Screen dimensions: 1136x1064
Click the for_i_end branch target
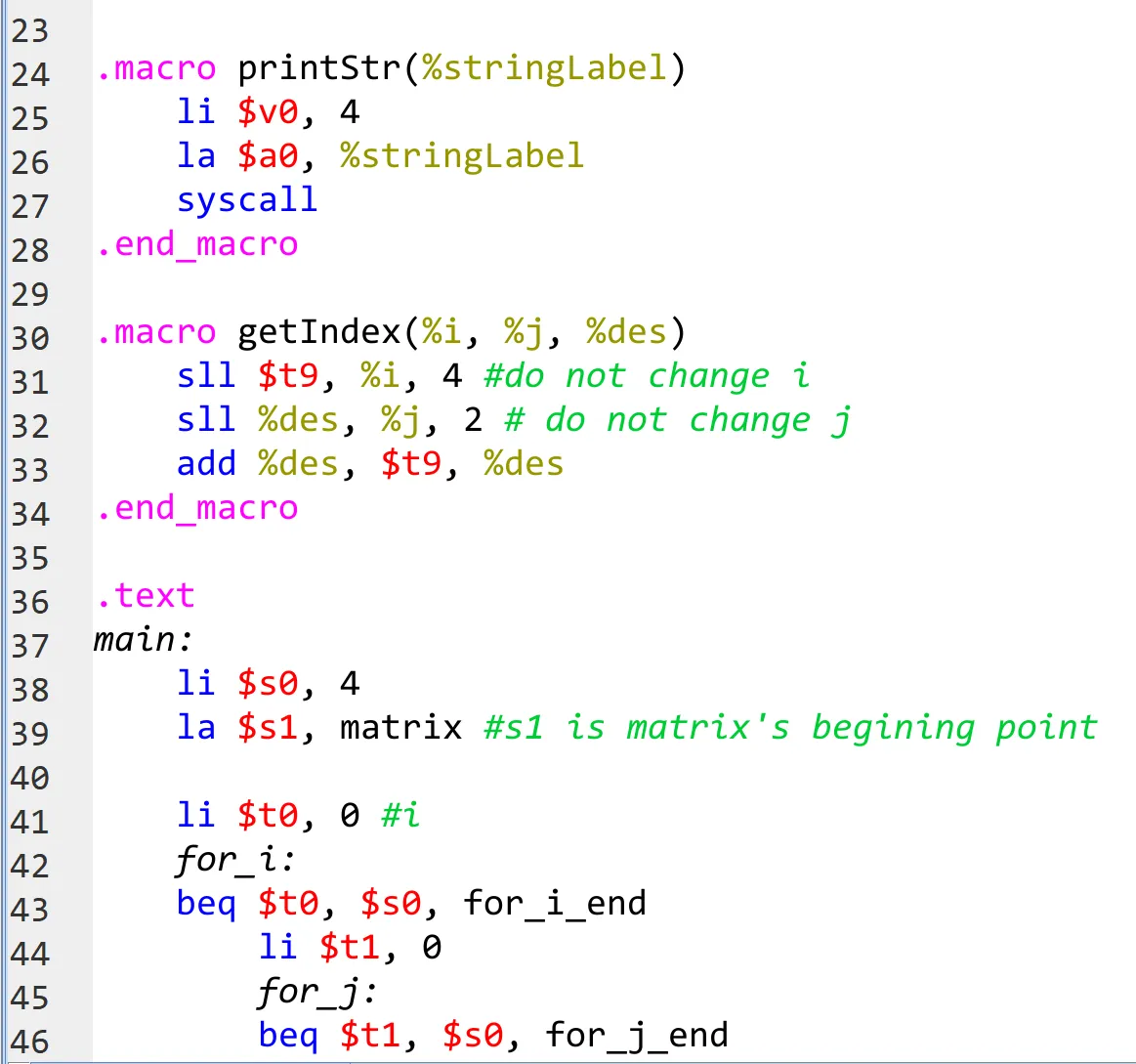(554, 904)
